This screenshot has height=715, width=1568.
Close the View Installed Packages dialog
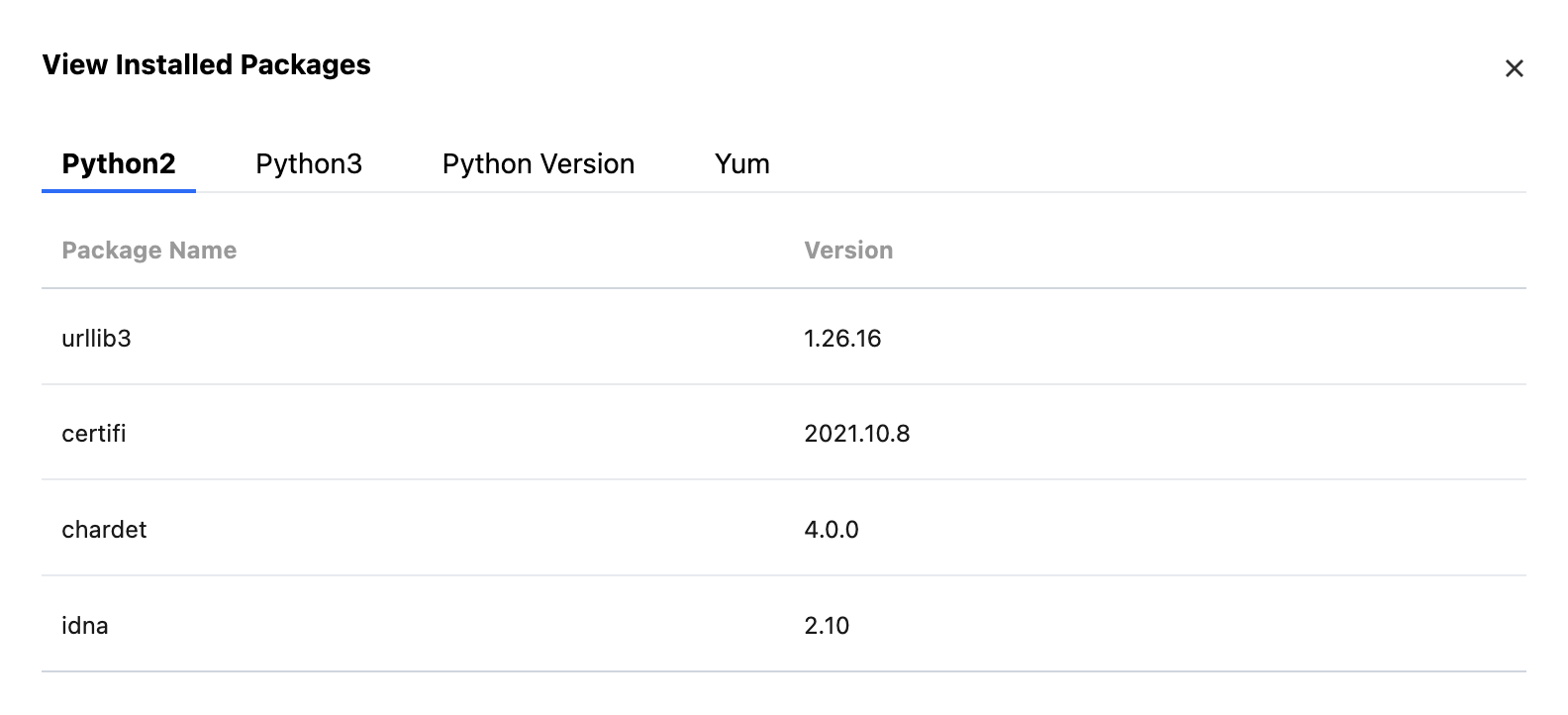tap(1514, 68)
